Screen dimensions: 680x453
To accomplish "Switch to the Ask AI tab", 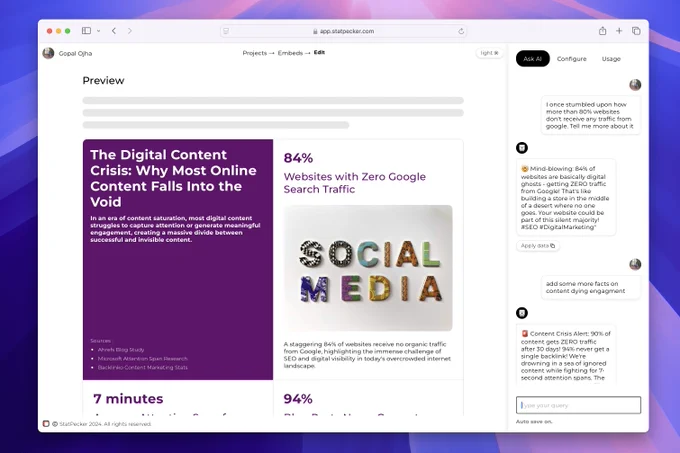I will 533,59.
